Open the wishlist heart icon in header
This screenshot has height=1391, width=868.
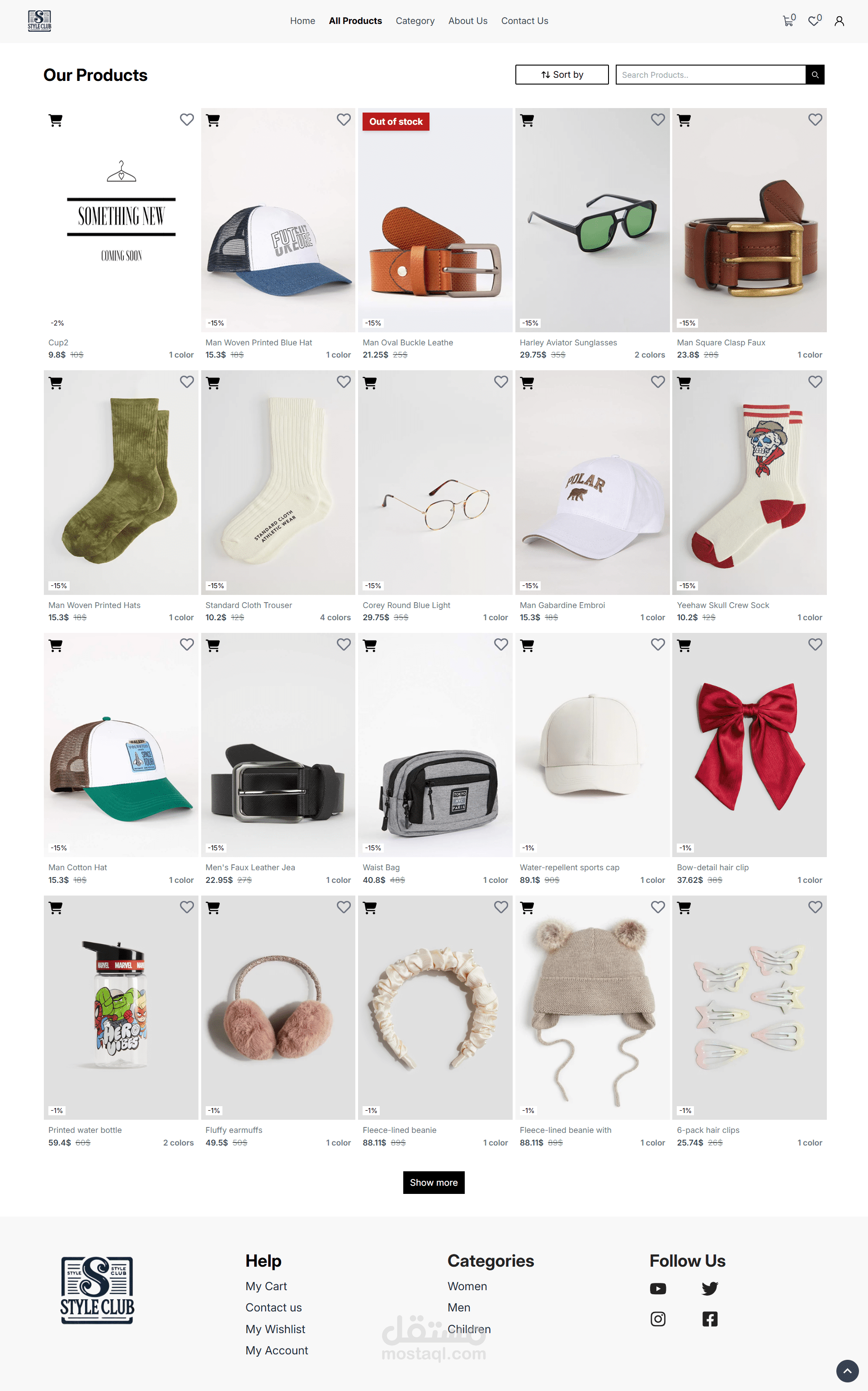(x=814, y=21)
